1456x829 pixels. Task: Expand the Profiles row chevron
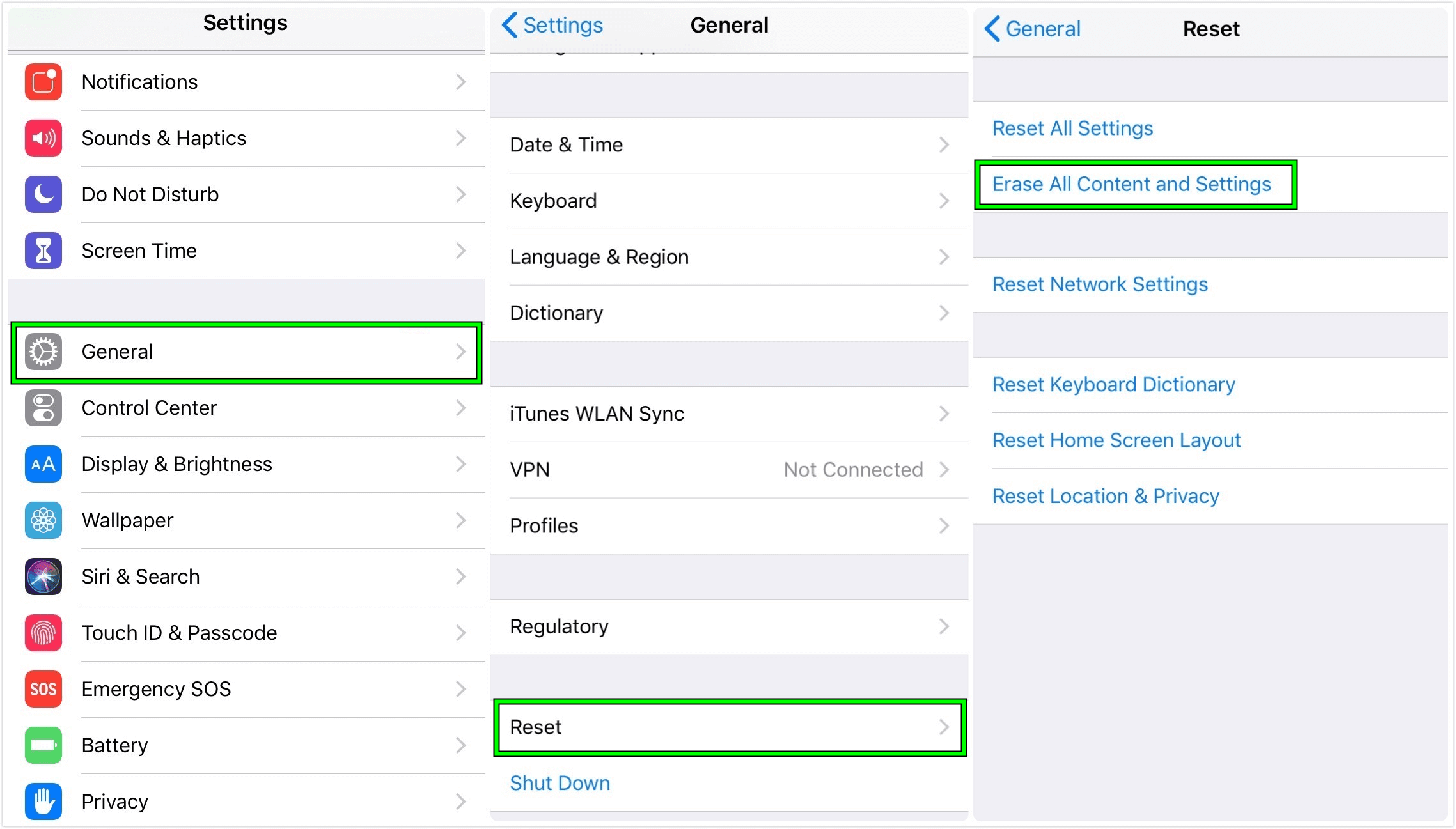pos(944,525)
